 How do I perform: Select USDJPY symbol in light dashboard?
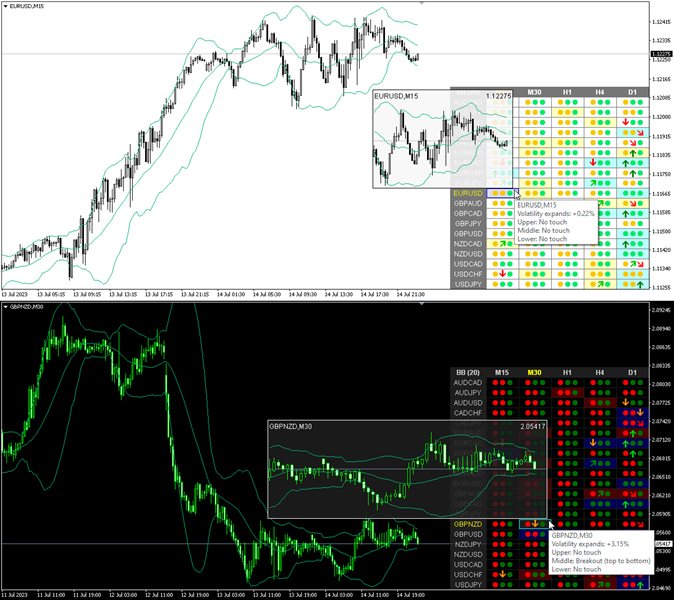click(468, 284)
